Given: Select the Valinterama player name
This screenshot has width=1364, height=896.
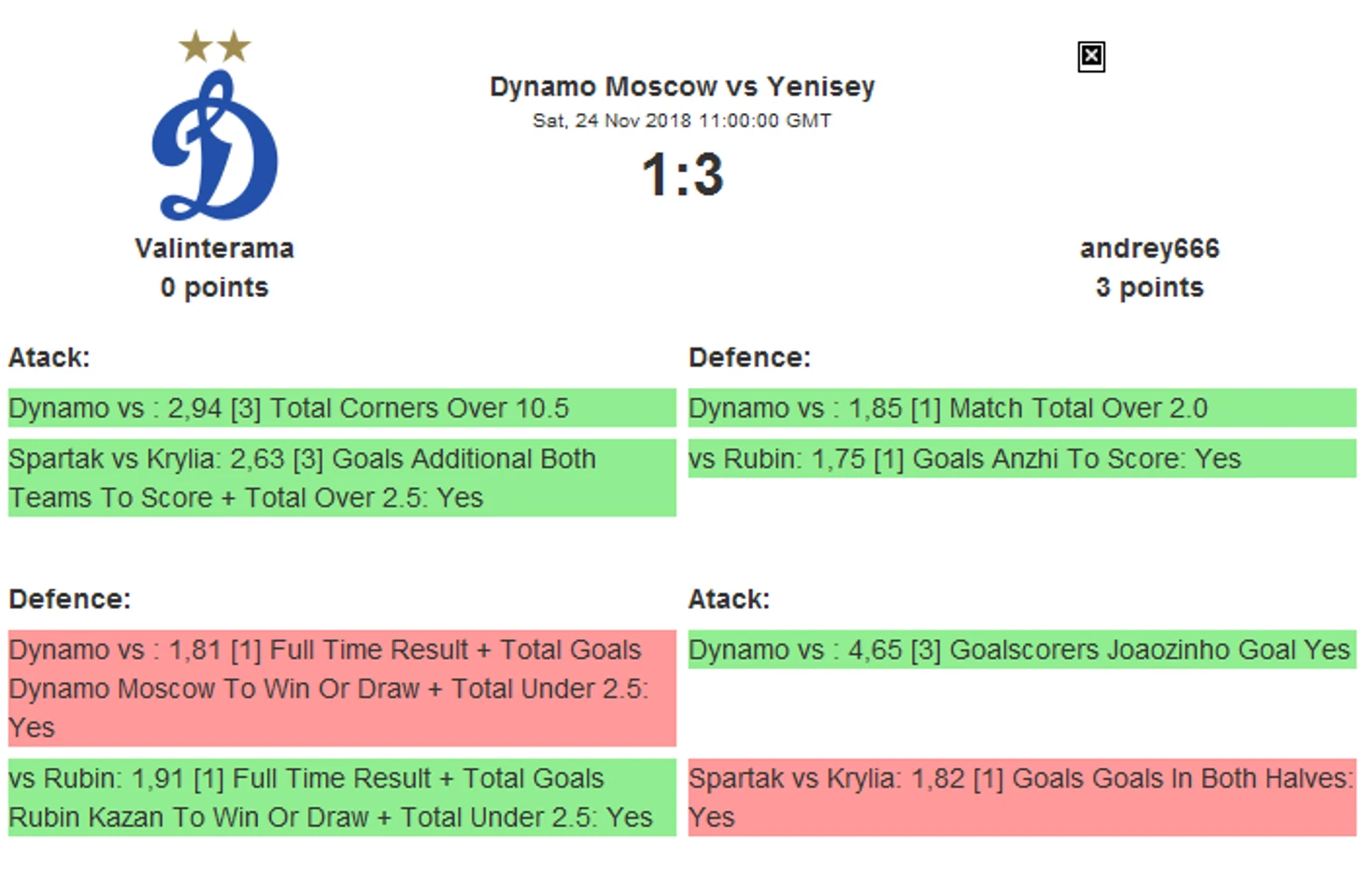Looking at the screenshot, I should click(214, 249).
